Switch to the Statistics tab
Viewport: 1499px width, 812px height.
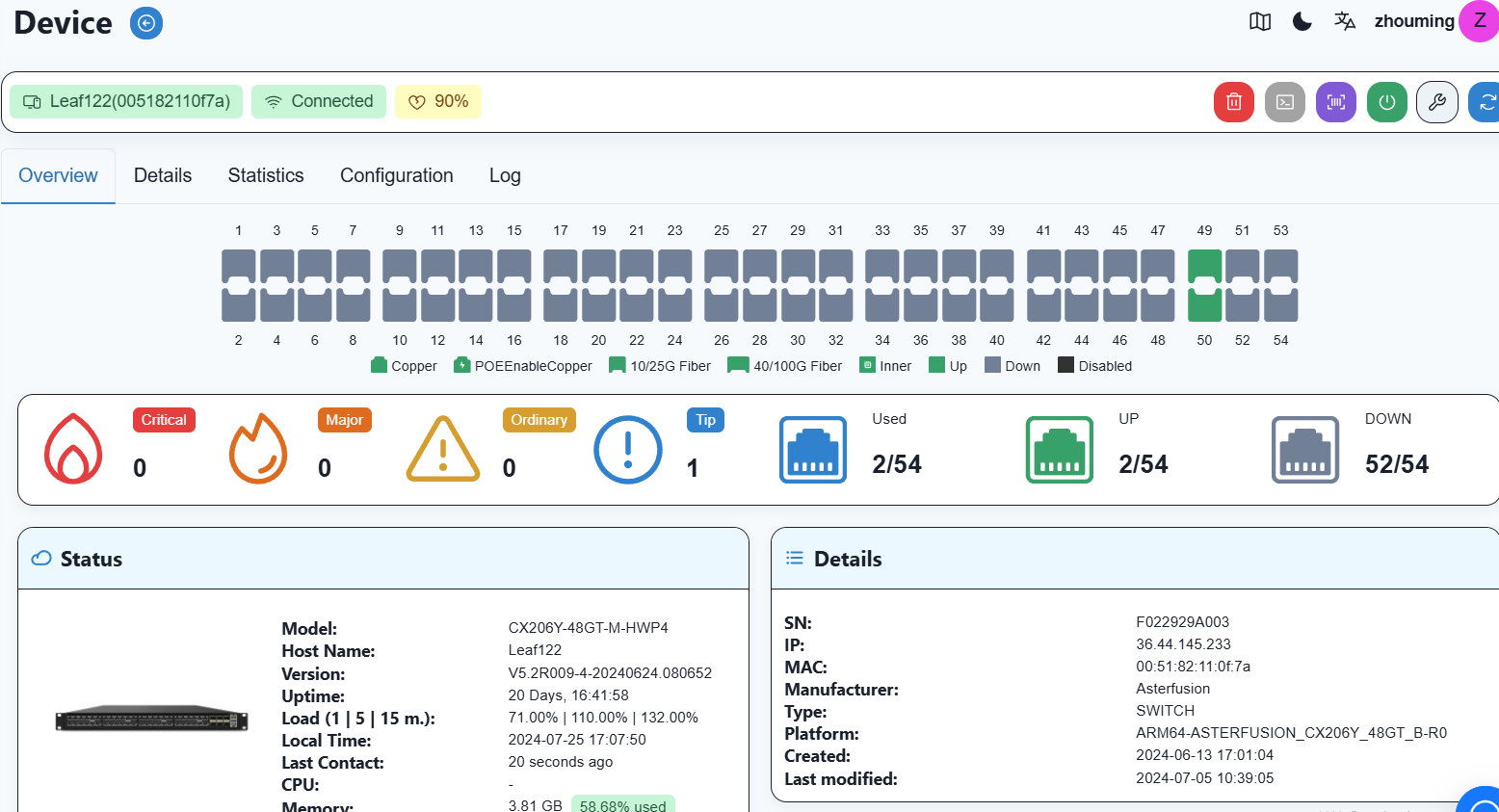pyautogui.click(x=266, y=175)
